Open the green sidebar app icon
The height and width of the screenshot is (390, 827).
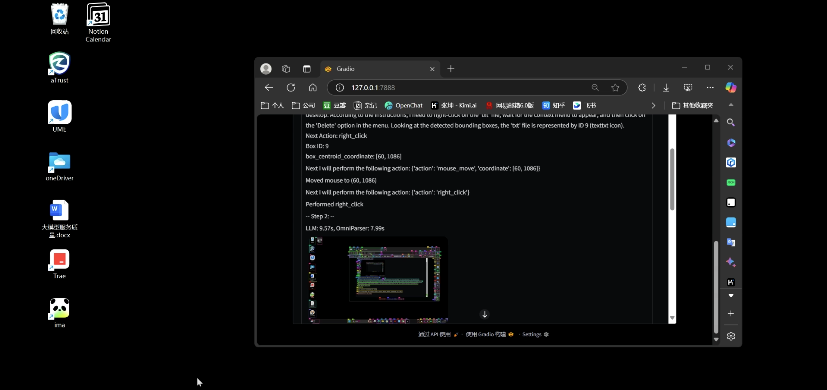730,183
